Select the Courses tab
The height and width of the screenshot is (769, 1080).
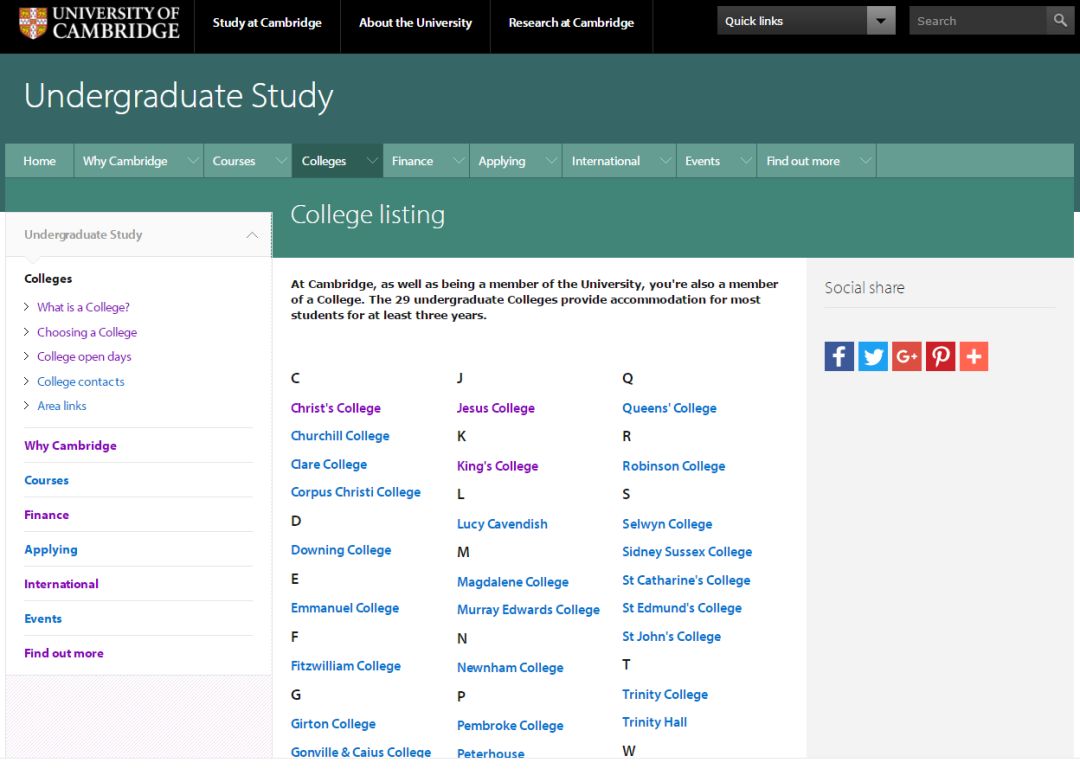tap(234, 161)
